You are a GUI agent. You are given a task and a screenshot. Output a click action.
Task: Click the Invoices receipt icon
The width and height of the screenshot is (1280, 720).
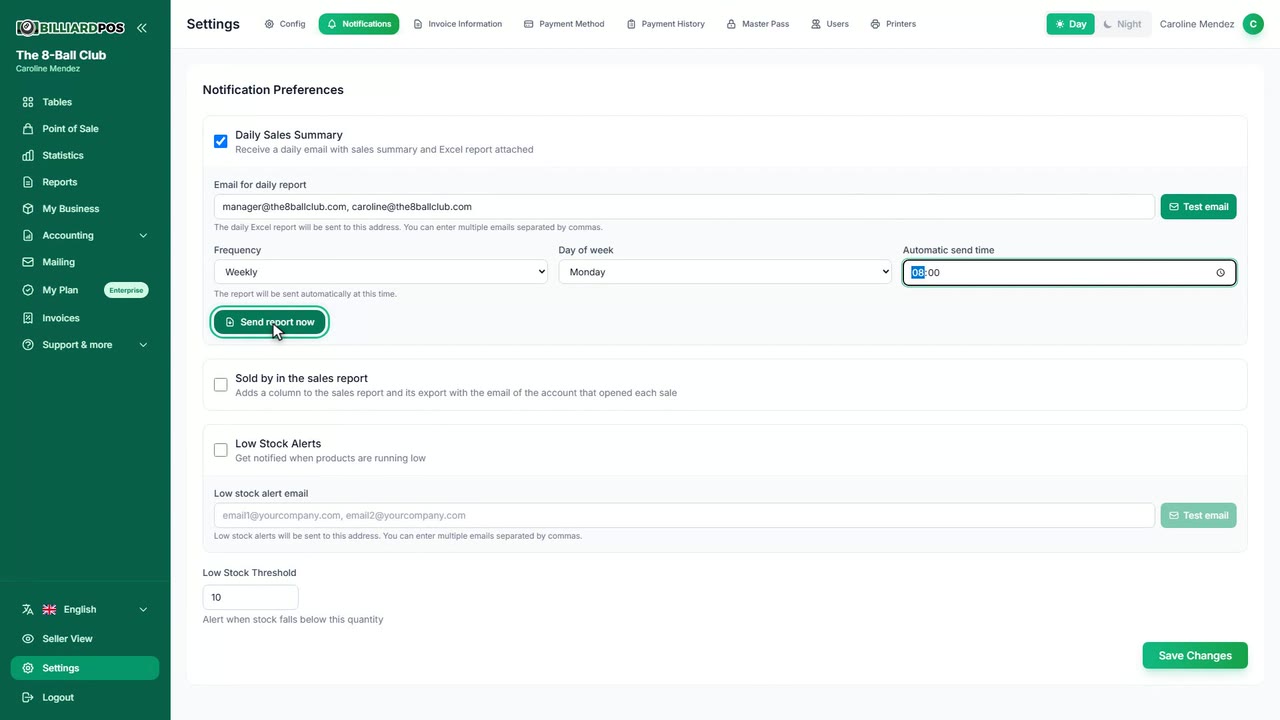coord(28,318)
